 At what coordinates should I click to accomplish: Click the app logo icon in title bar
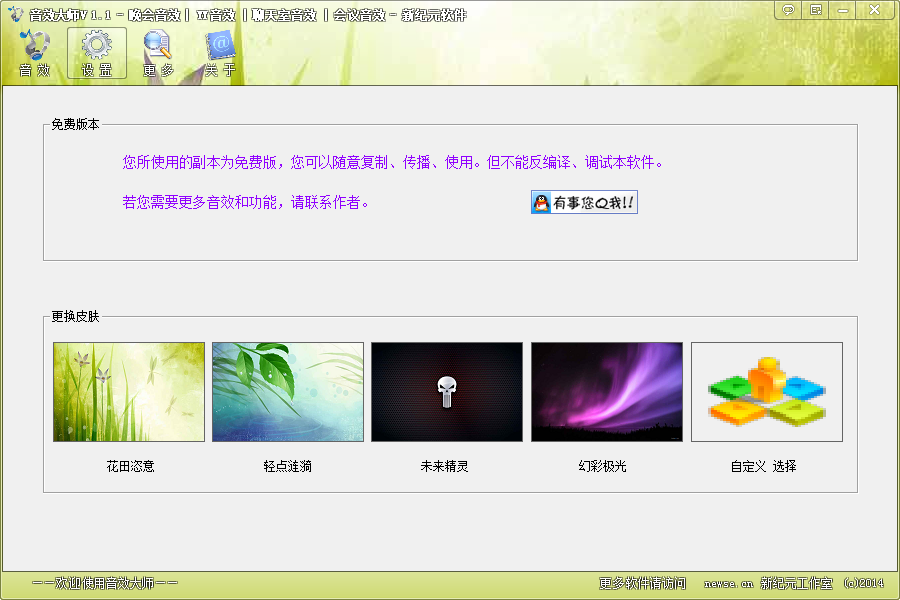[x=16, y=14]
